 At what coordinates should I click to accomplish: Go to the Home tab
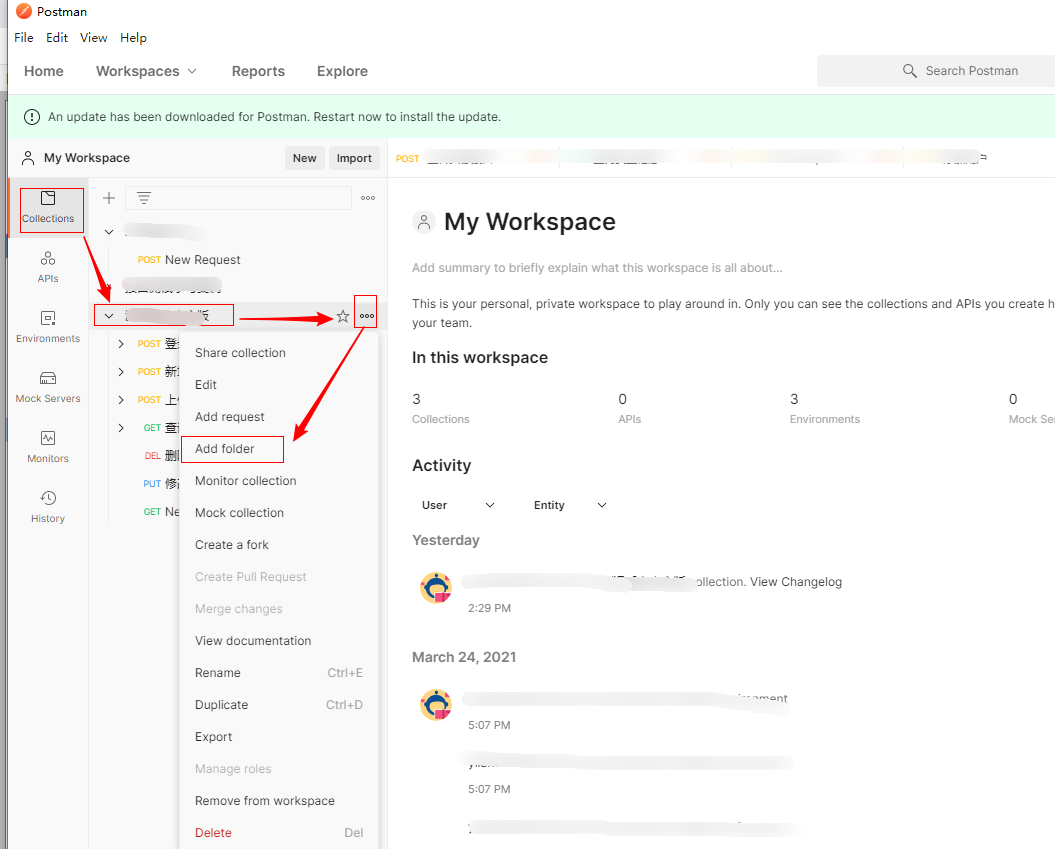coord(44,71)
